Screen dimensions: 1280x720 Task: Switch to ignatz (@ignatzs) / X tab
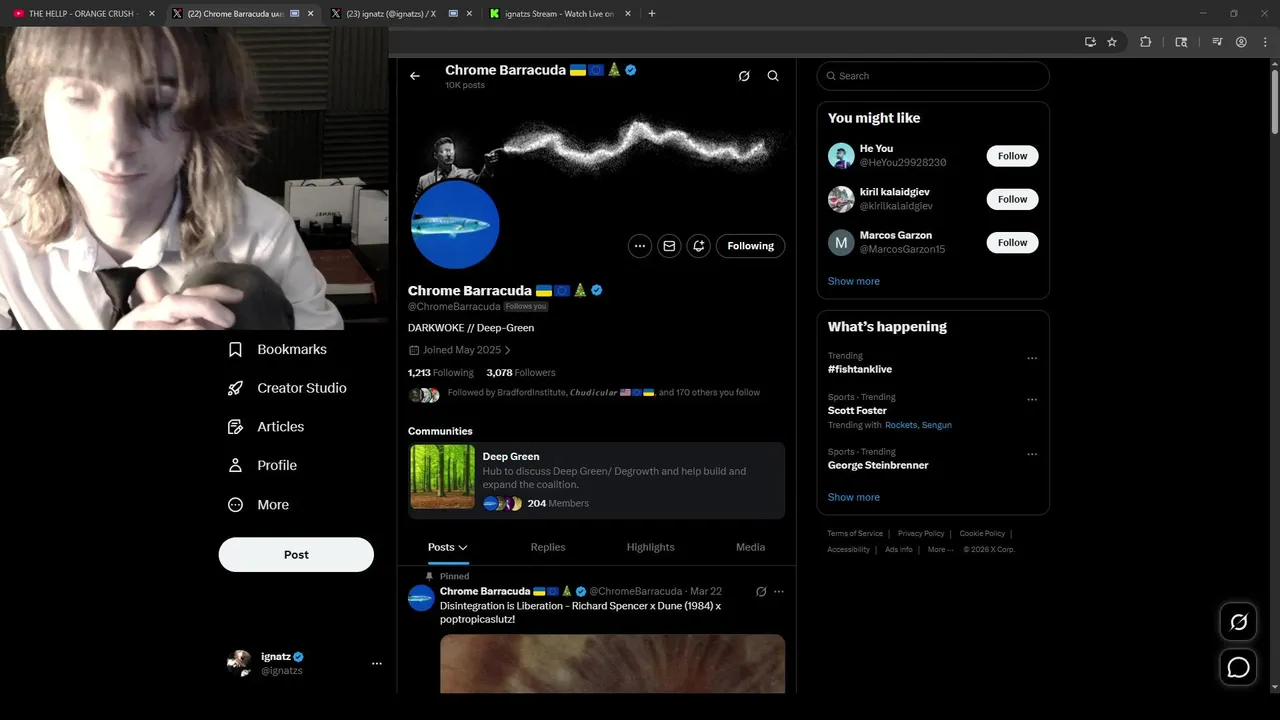(402, 14)
